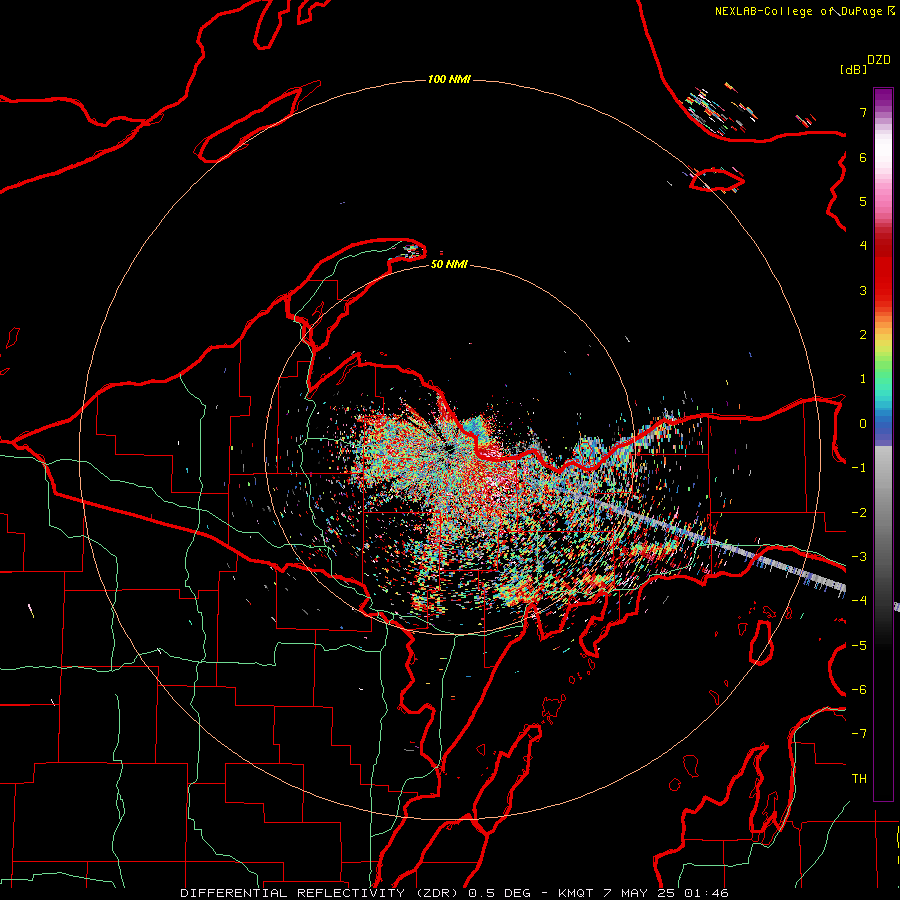Click the -5 dB value on color scale
Screen dimensions: 900x900
[859, 646]
